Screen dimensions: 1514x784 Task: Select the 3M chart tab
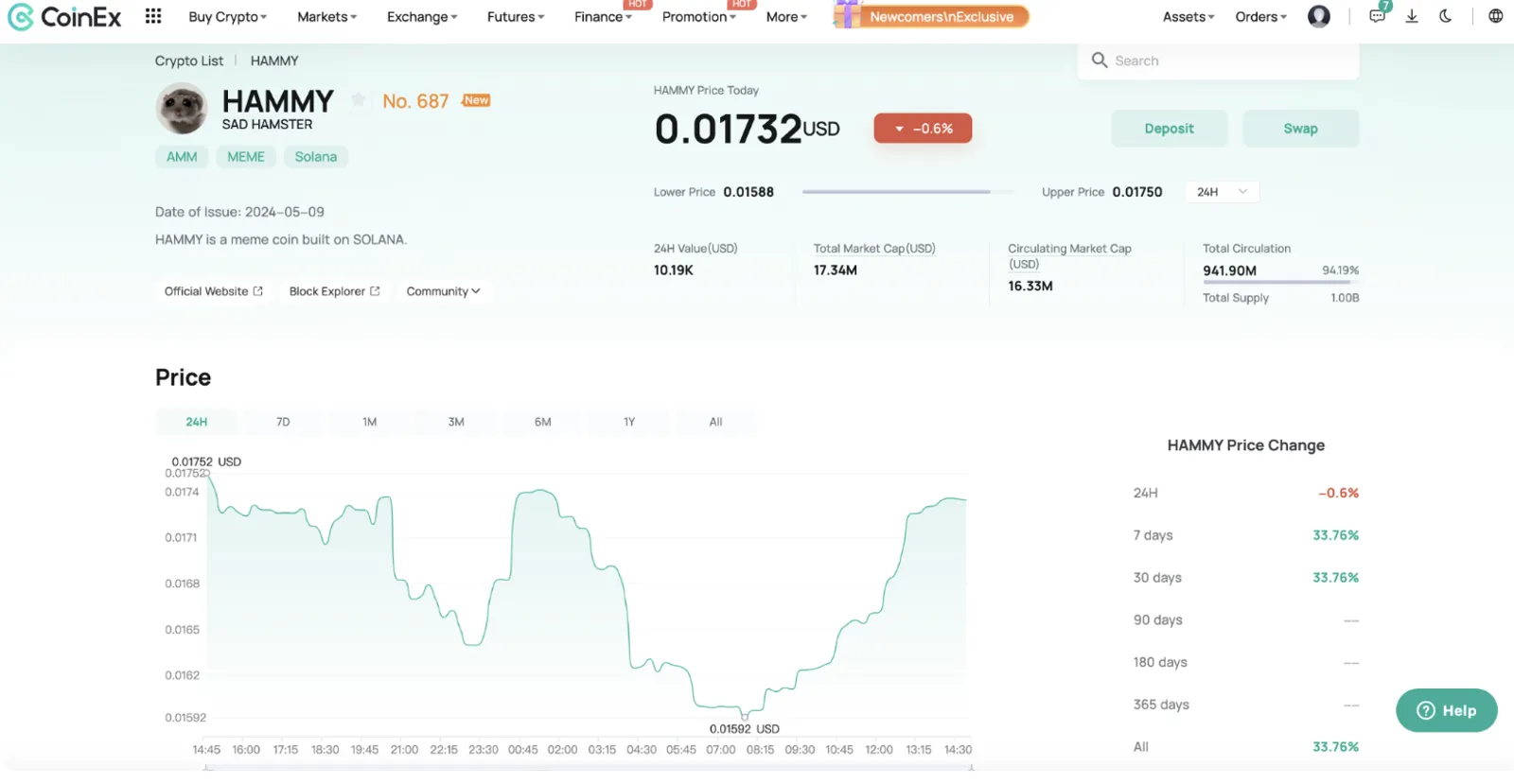[x=456, y=422]
